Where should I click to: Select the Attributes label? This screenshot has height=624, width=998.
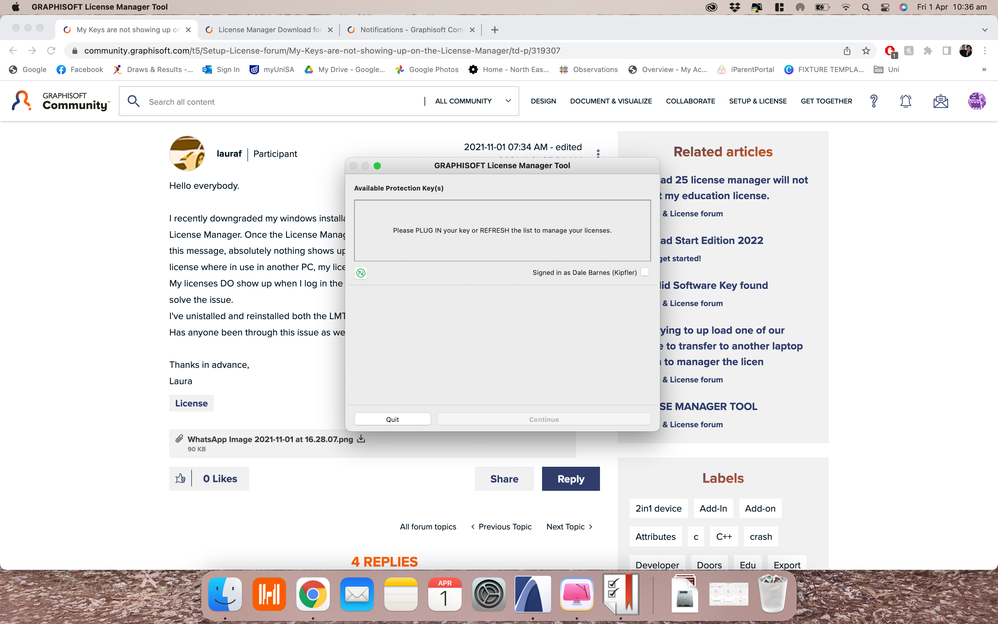[656, 536]
